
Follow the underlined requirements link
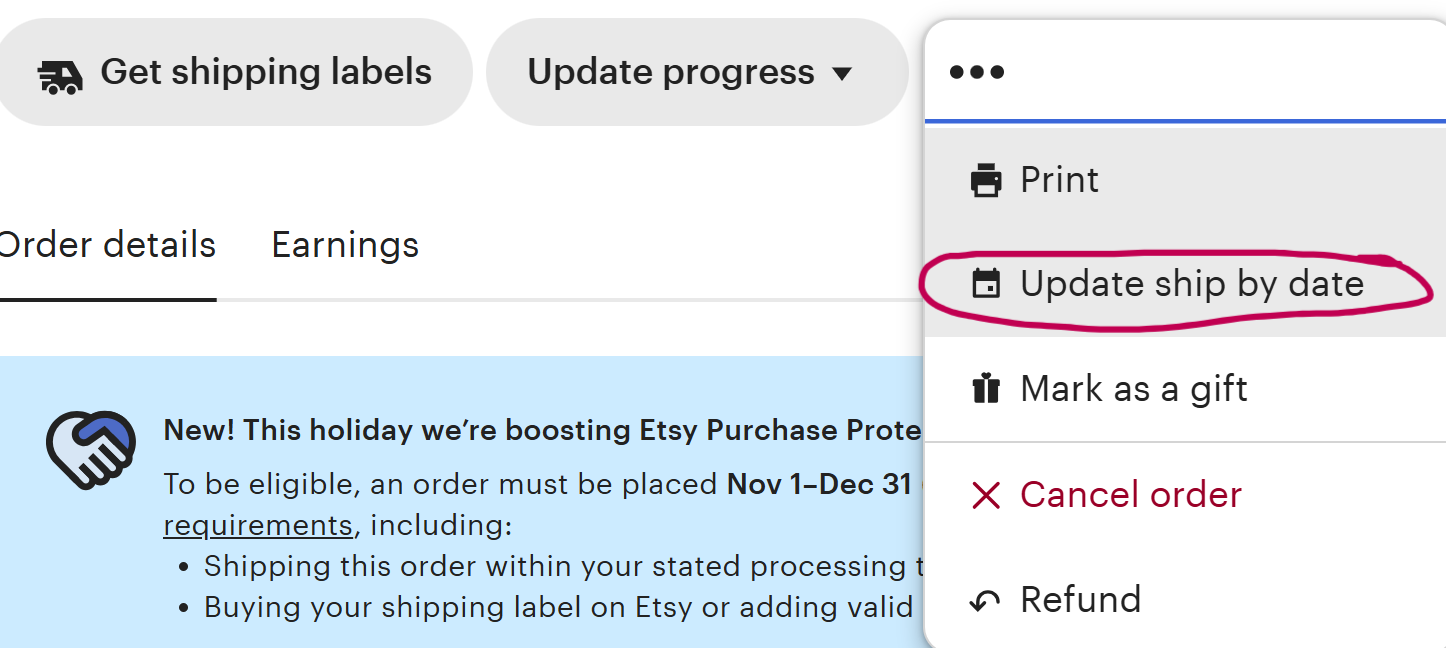click(x=258, y=525)
